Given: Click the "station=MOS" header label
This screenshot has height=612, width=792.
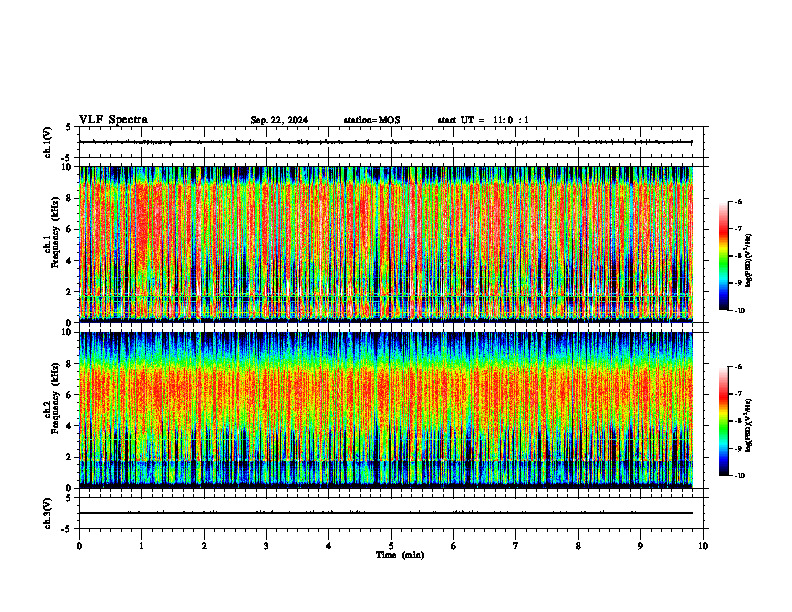Looking at the screenshot, I should (x=372, y=120).
